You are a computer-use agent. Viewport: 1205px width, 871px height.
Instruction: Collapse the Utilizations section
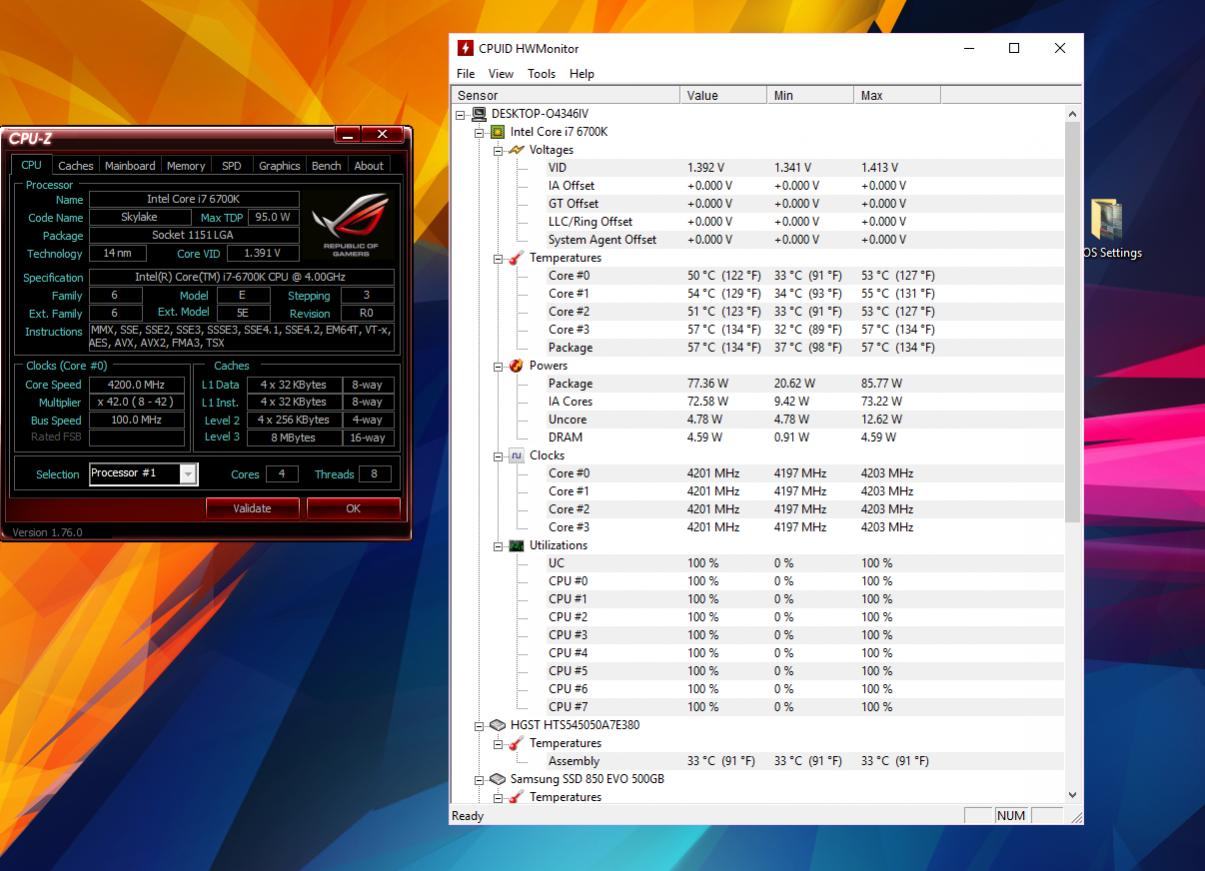(x=498, y=546)
